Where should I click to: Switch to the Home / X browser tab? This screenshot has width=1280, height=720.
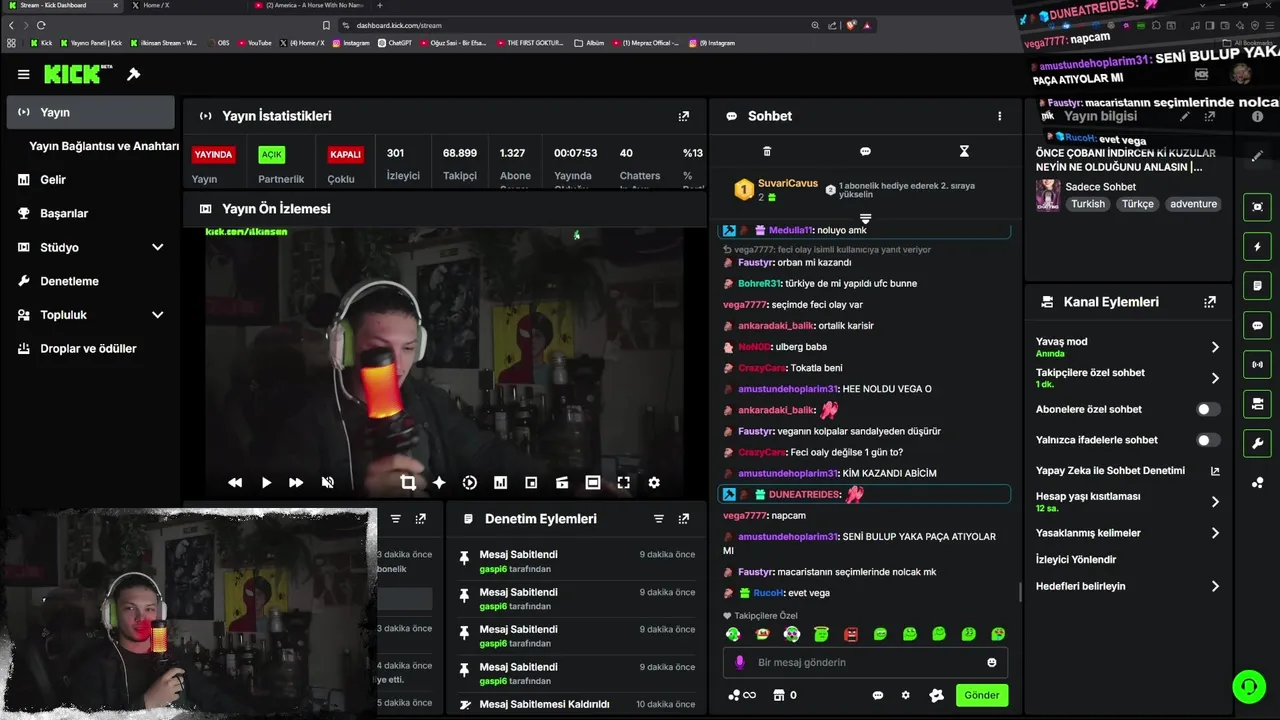pos(185,5)
